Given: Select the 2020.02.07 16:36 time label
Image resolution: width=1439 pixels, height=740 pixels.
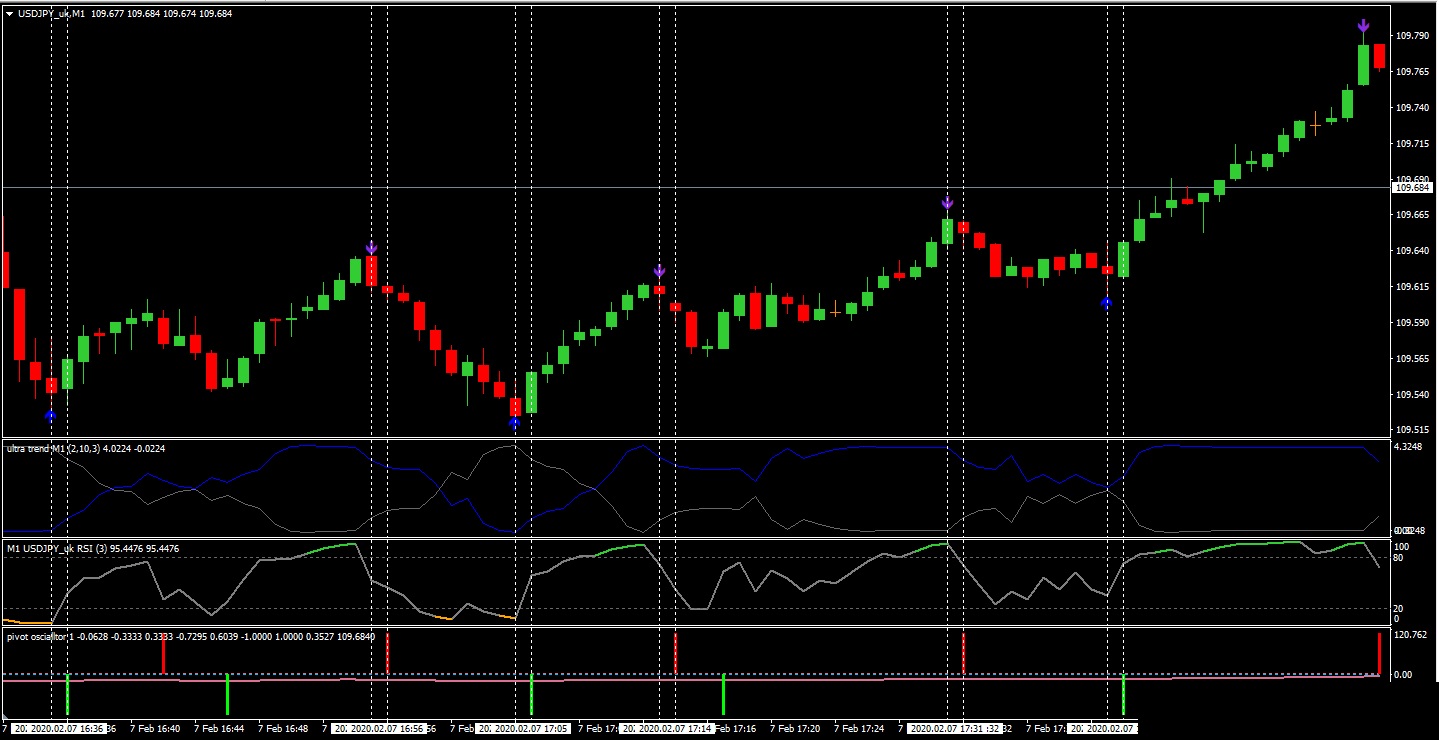Looking at the screenshot, I should (67, 729).
